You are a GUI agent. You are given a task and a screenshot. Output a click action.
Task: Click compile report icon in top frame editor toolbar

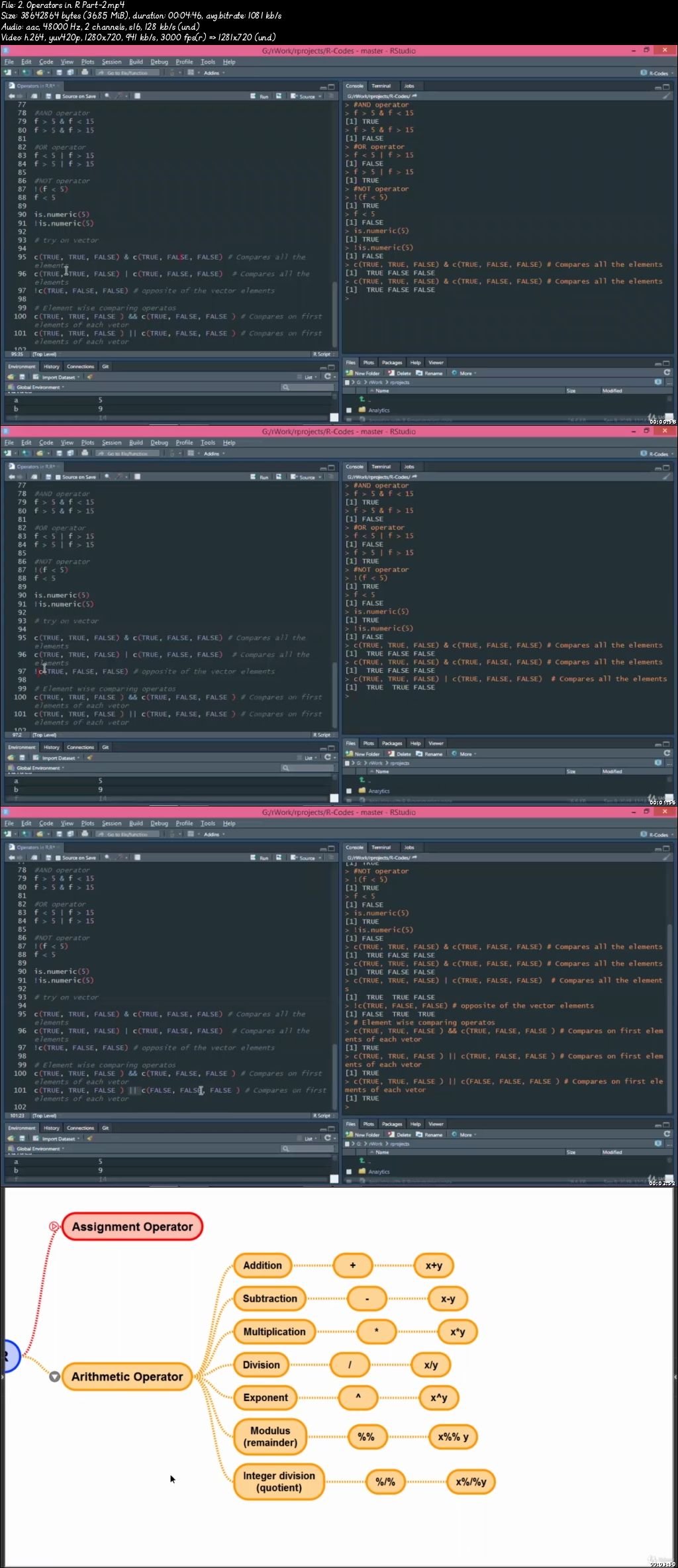pos(137,96)
